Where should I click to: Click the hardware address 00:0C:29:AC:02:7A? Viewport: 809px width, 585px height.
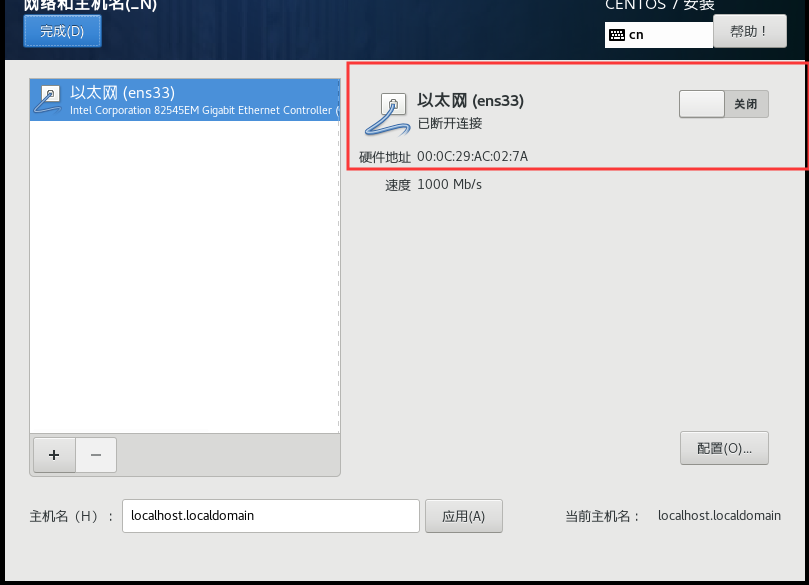472,156
